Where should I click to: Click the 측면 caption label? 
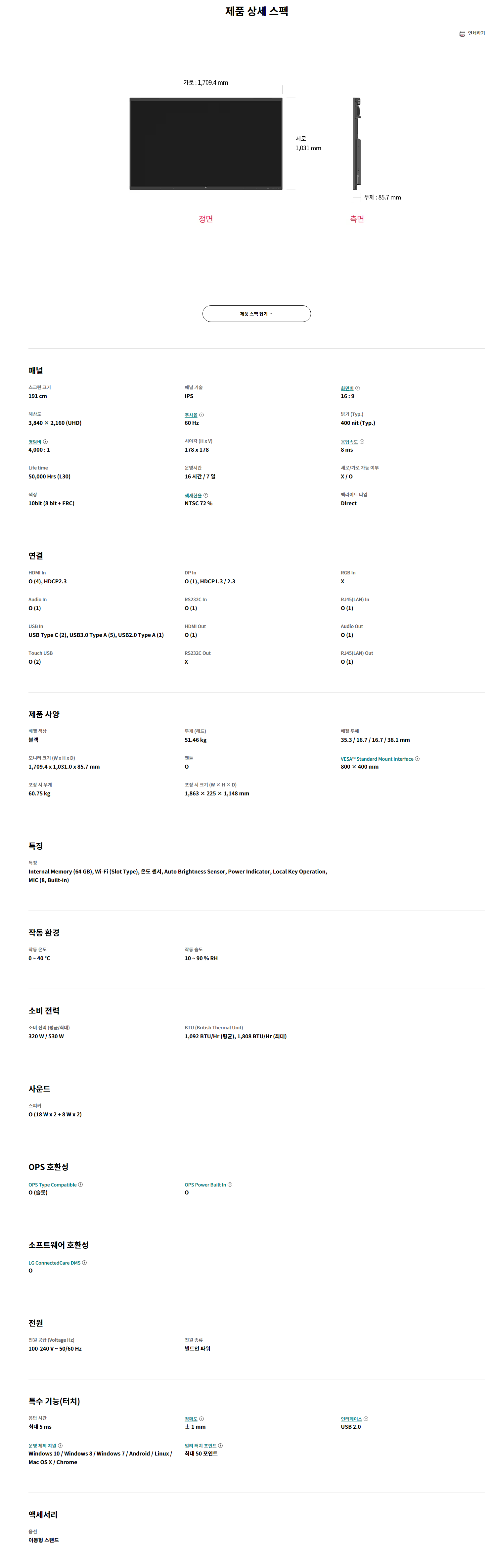(x=357, y=219)
